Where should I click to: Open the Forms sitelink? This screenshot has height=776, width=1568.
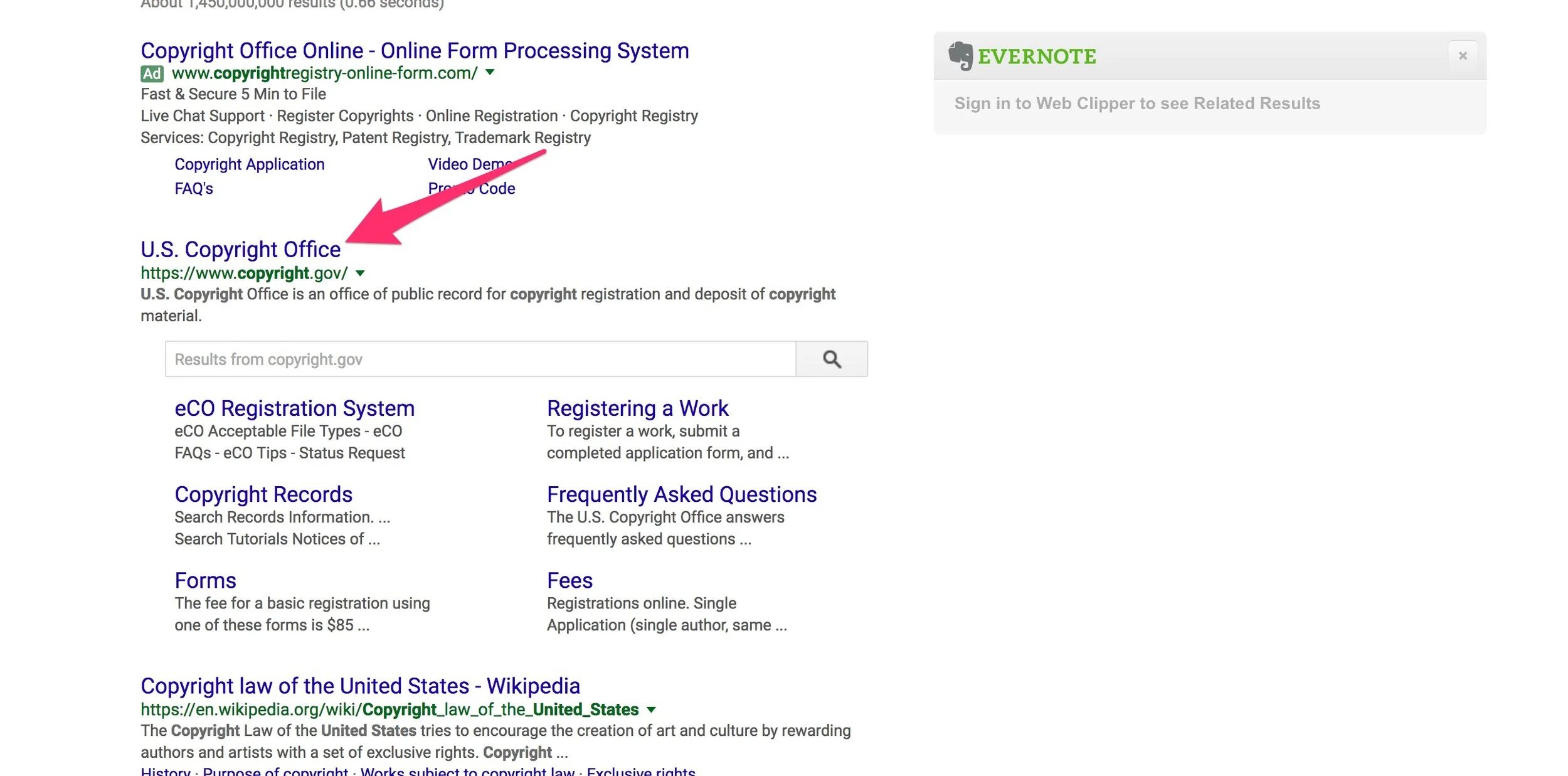pyautogui.click(x=205, y=580)
